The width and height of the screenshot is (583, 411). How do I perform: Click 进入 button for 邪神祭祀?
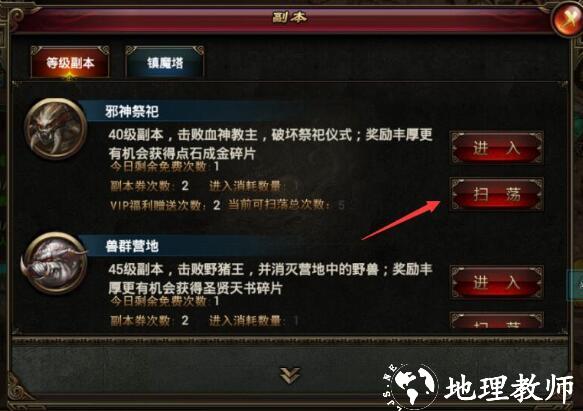[x=497, y=148]
